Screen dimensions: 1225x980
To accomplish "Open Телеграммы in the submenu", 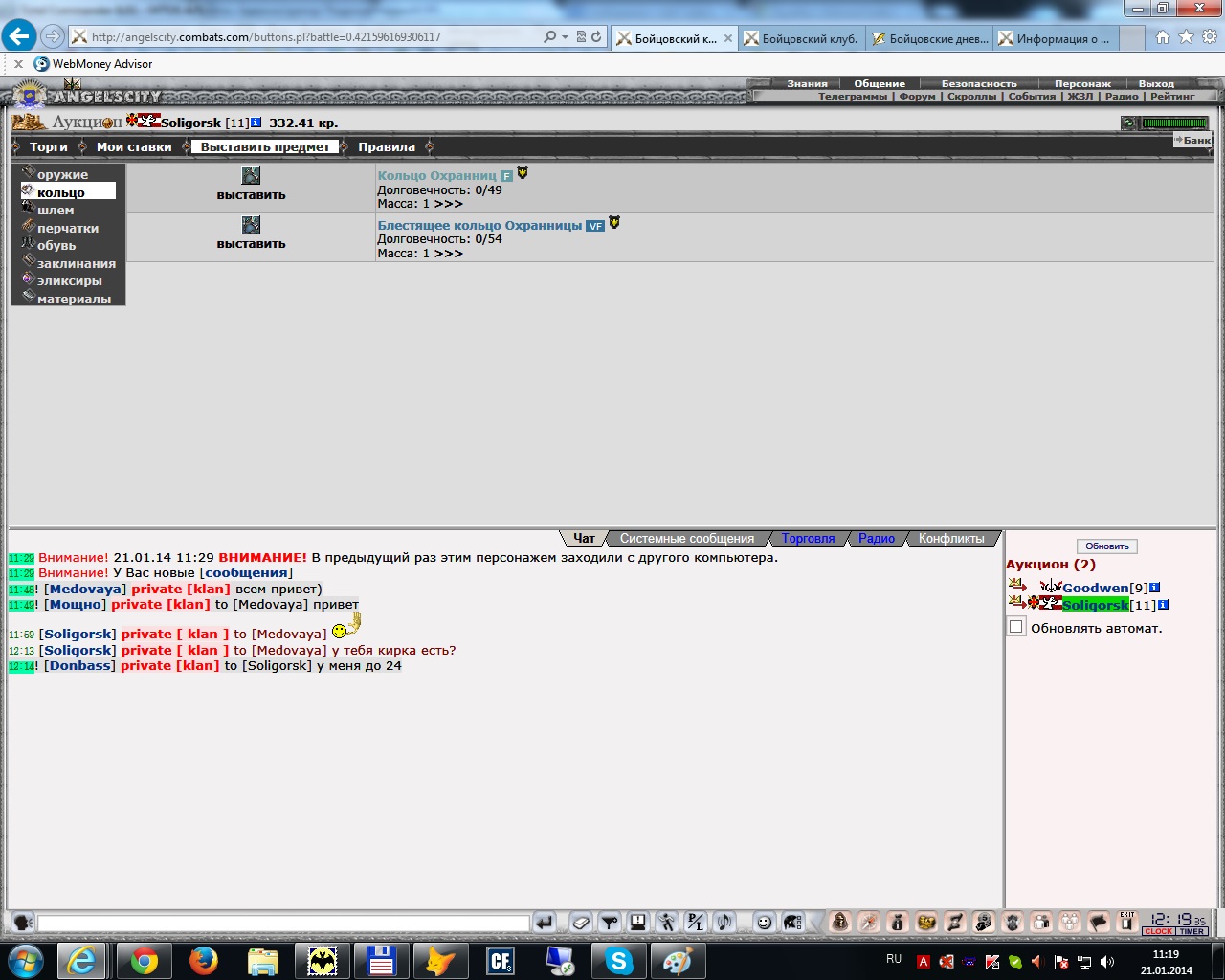I will click(x=853, y=96).
